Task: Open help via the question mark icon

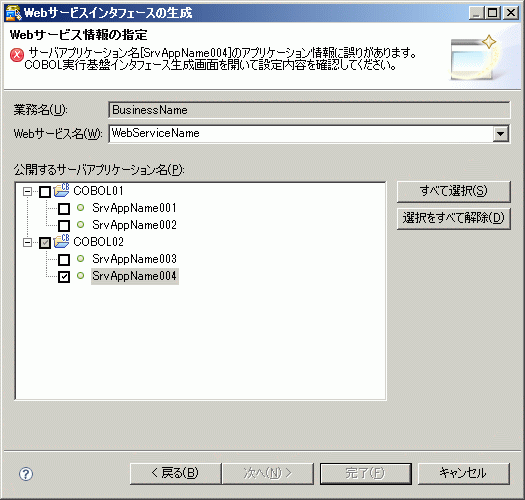Action: tap(26, 474)
